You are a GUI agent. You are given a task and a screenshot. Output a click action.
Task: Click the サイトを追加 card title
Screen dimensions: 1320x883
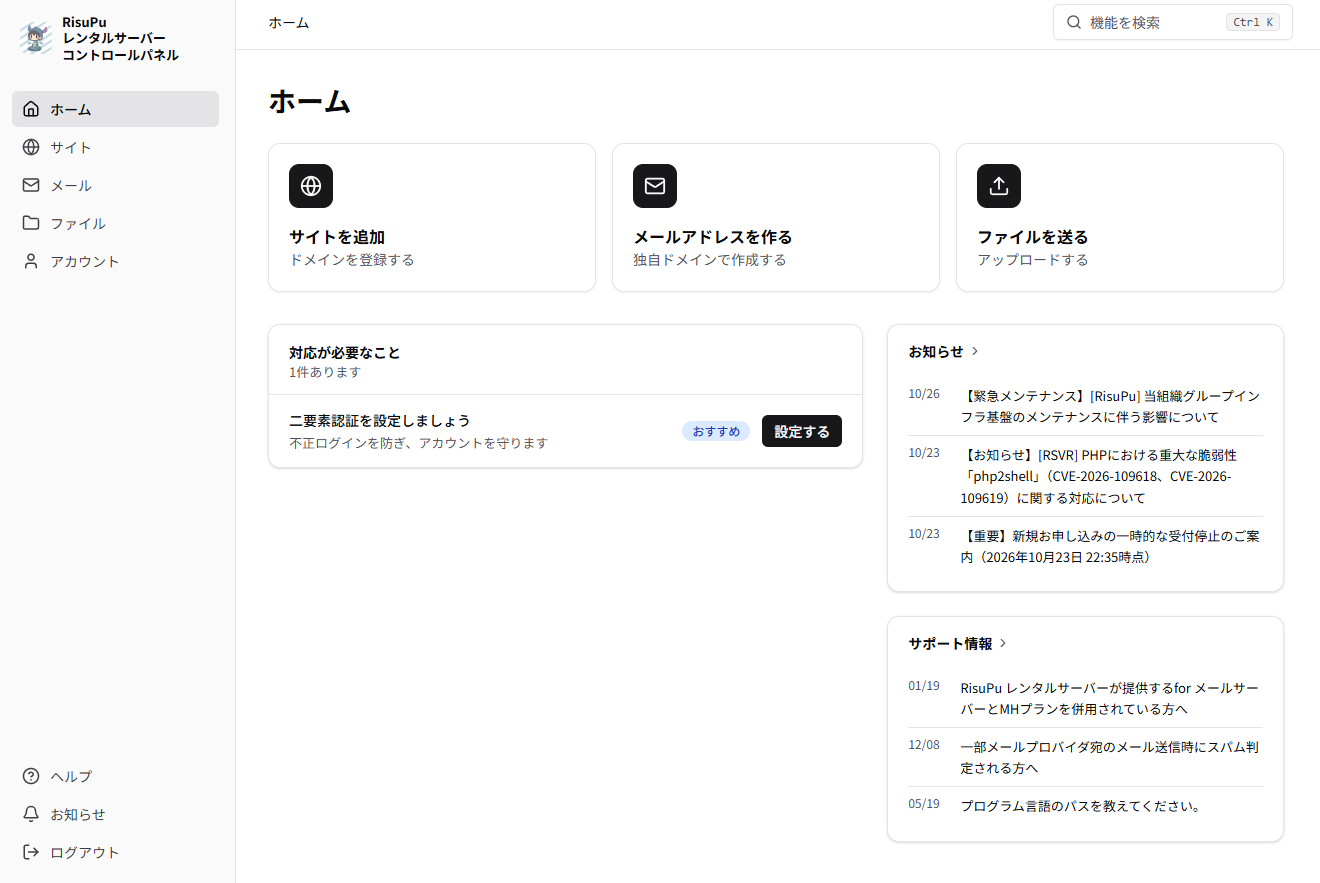[x=337, y=237]
